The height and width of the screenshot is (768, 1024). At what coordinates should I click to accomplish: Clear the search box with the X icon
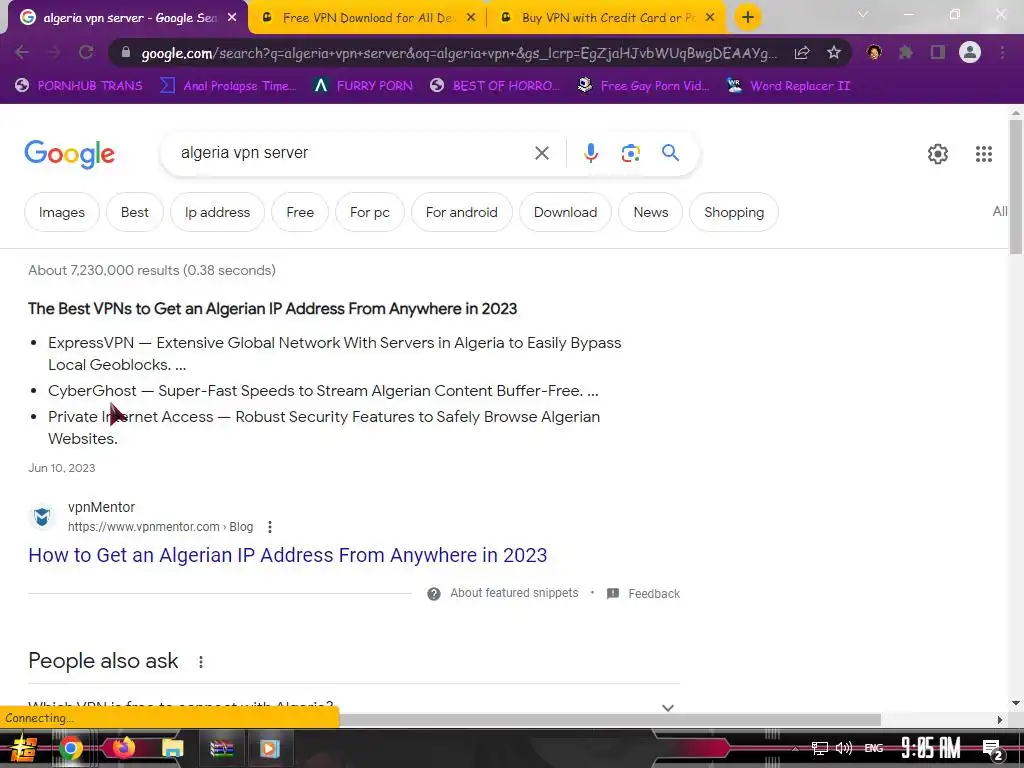(541, 153)
